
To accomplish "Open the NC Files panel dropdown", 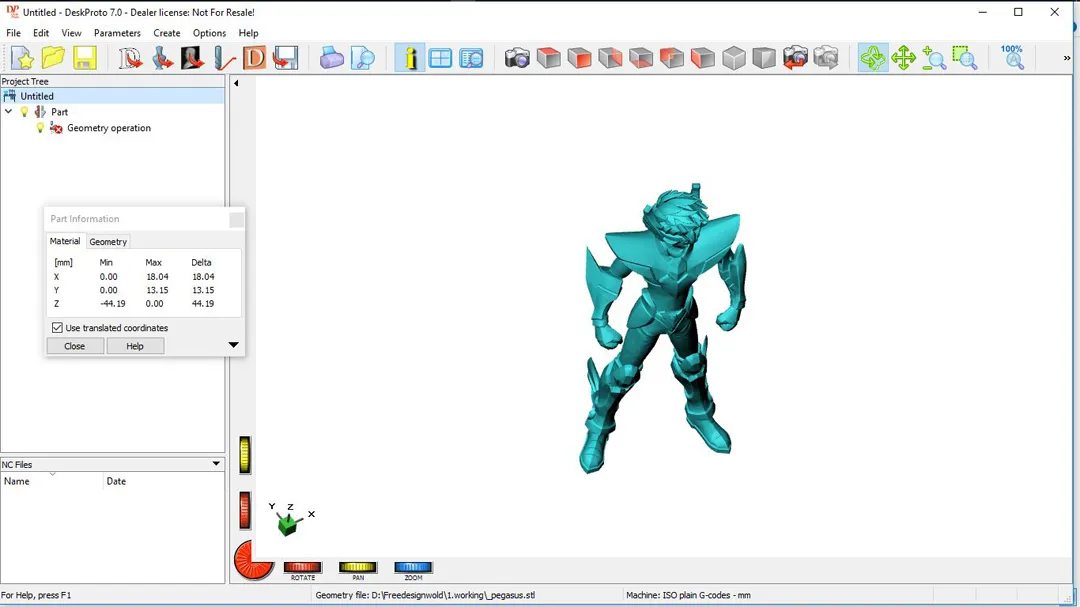I will click(x=216, y=464).
